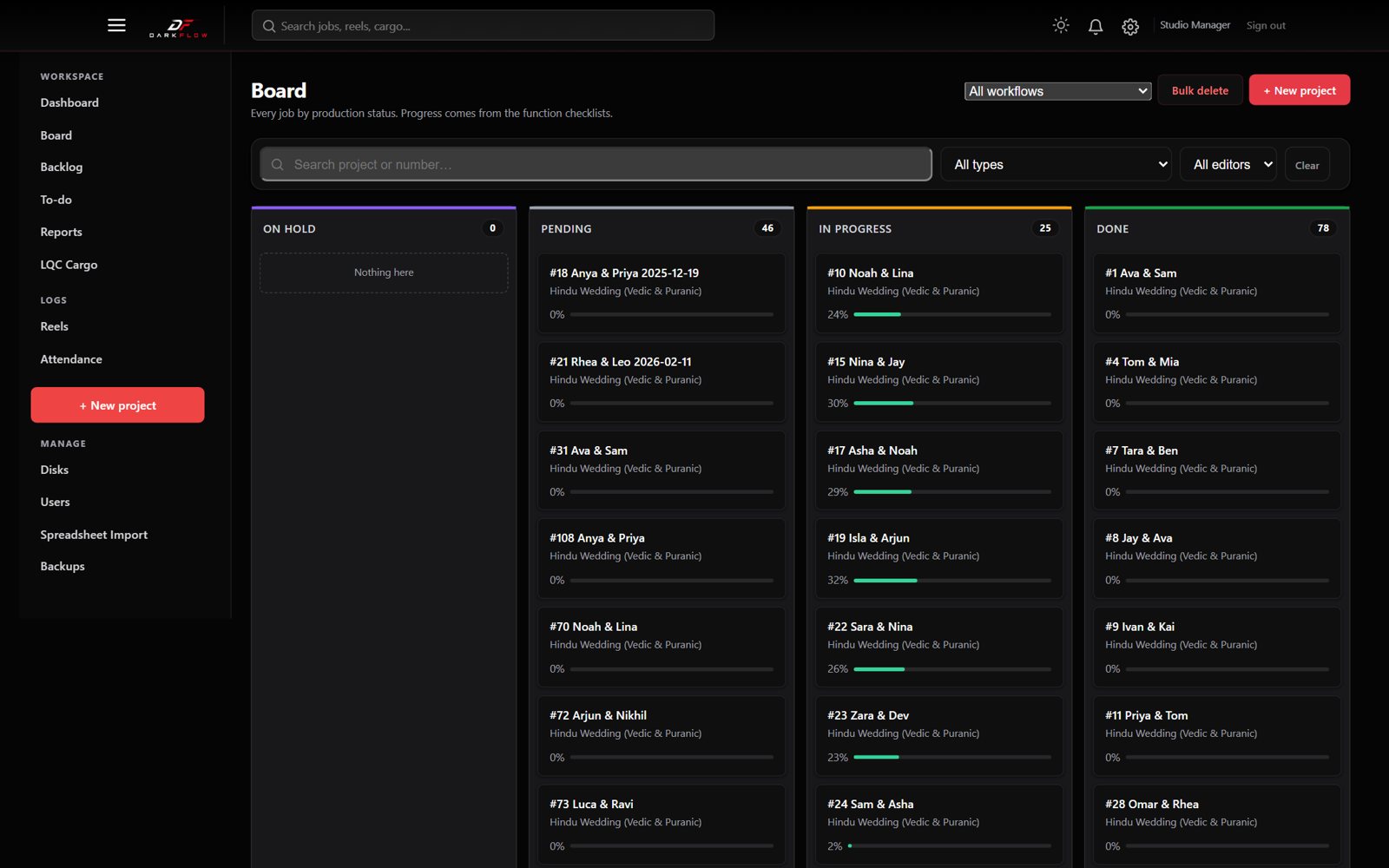Viewport: 1389px width, 868px height.
Task: Open card #21 Rhea & Leo 2026-02-11
Action: coord(662,382)
